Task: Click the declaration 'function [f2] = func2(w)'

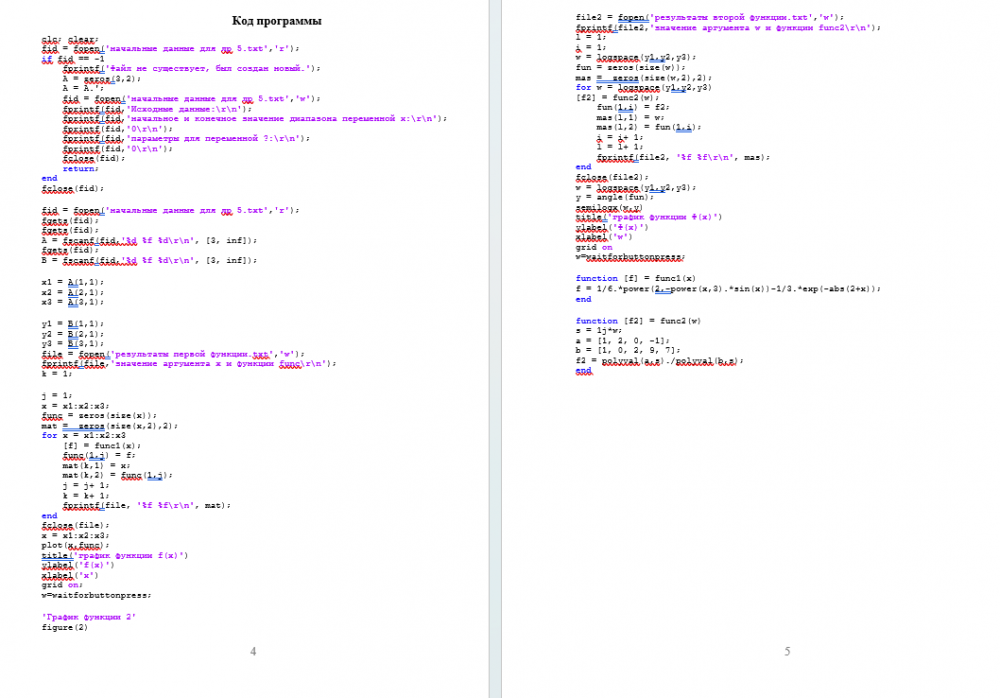Action: 638,321
